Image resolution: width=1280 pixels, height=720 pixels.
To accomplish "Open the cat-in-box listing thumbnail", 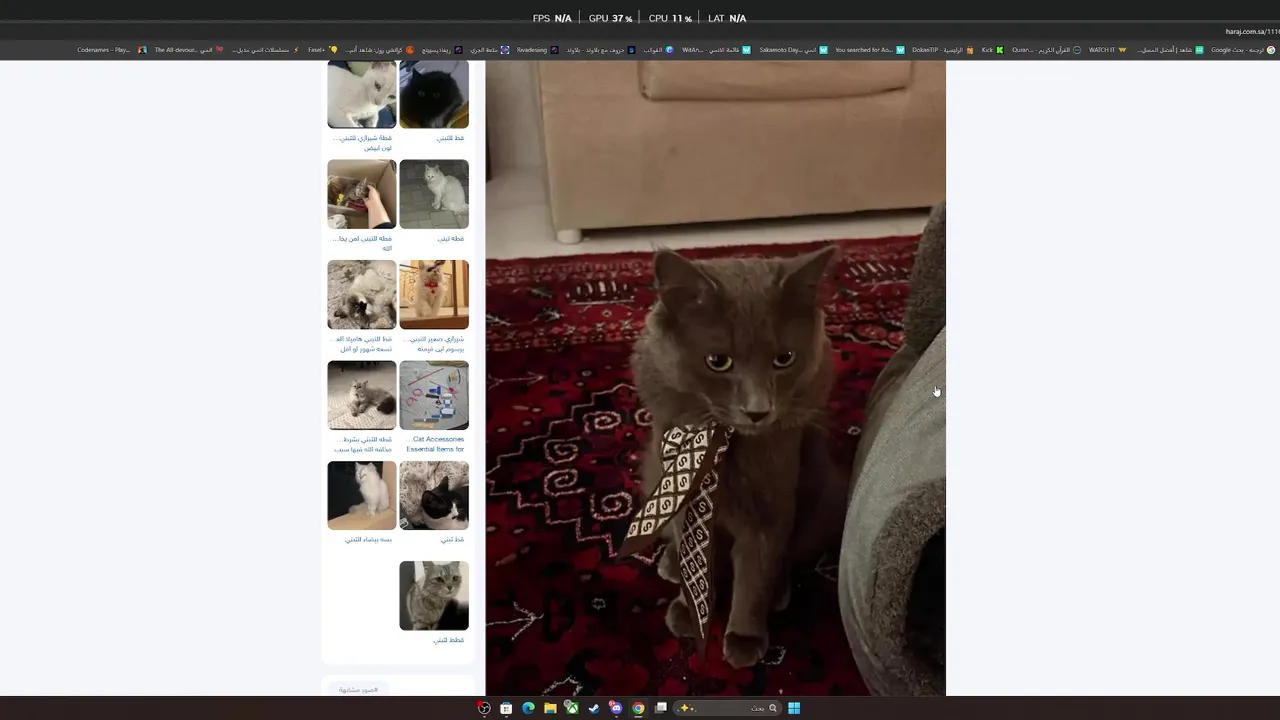I will pos(362,194).
